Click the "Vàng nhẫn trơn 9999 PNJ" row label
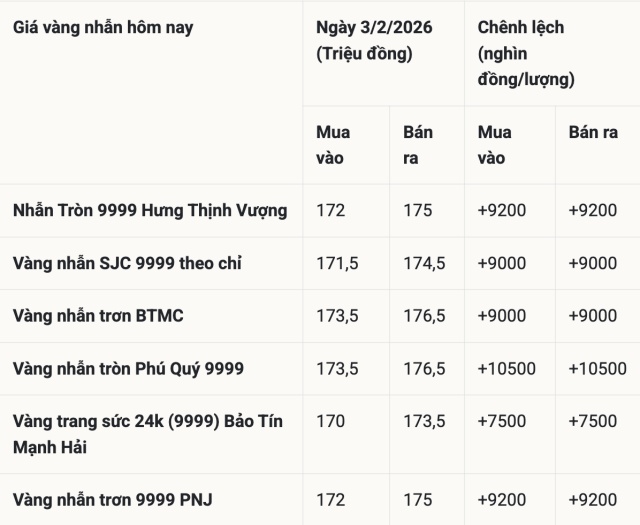This screenshot has height=525, width=640. click(113, 499)
